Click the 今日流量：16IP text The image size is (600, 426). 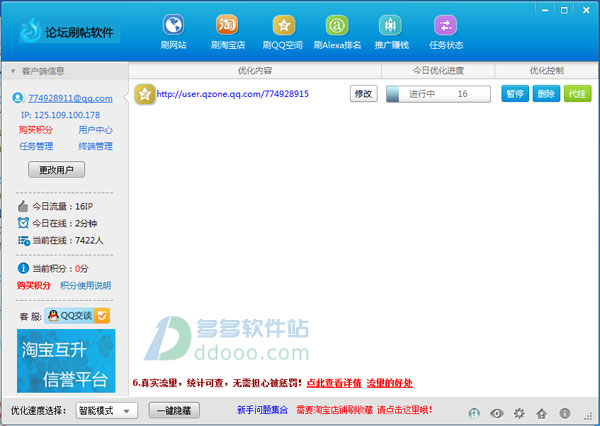coord(63,207)
